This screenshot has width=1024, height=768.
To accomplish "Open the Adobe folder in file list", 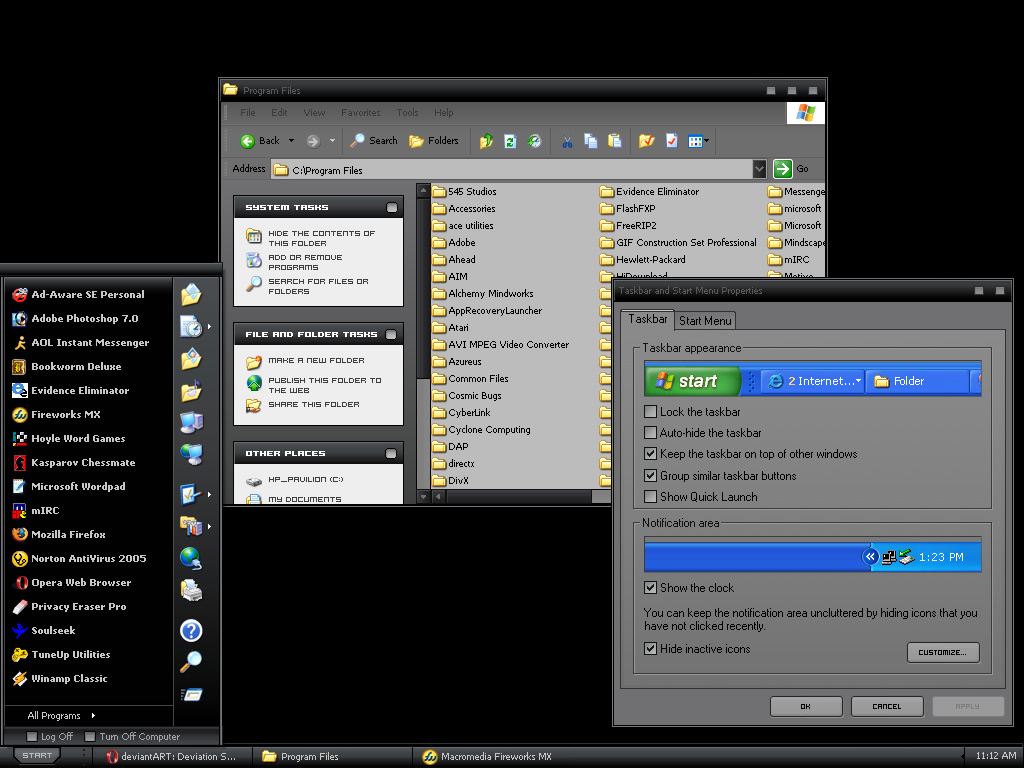I will [461, 243].
